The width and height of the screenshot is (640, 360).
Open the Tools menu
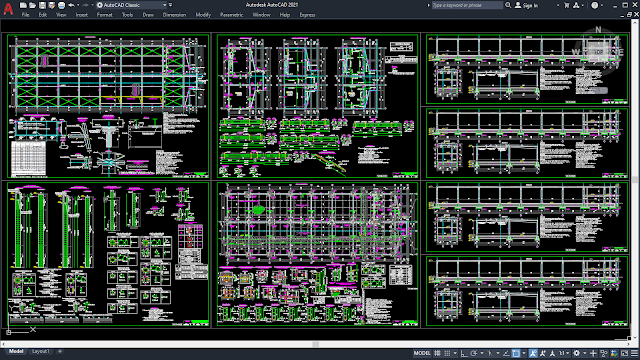click(x=127, y=15)
